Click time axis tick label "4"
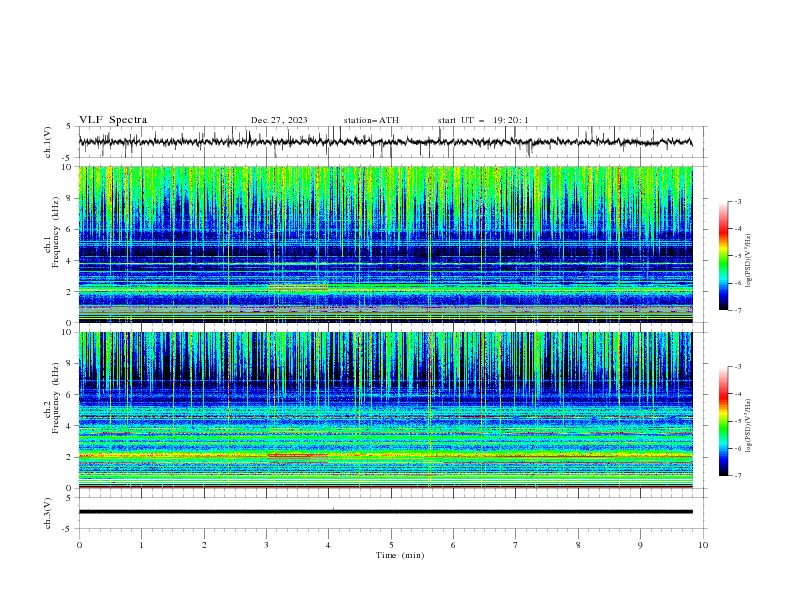 (328, 545)
